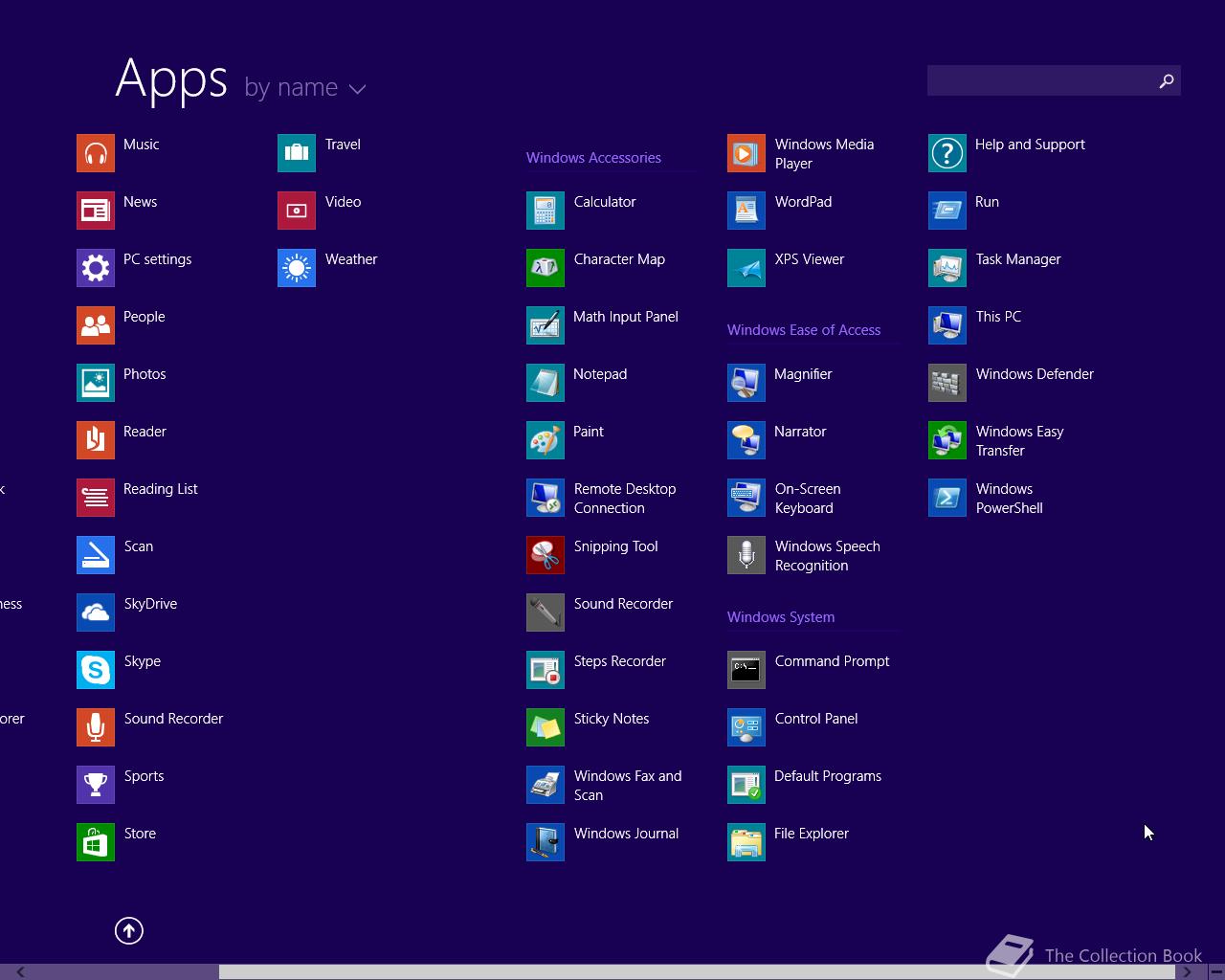Image resolution: width=1225 pixels, height=980 pixels.
Task: Expand the 'by name' sort dropdown
Action: pyautogui.click(x=305, y=88)
